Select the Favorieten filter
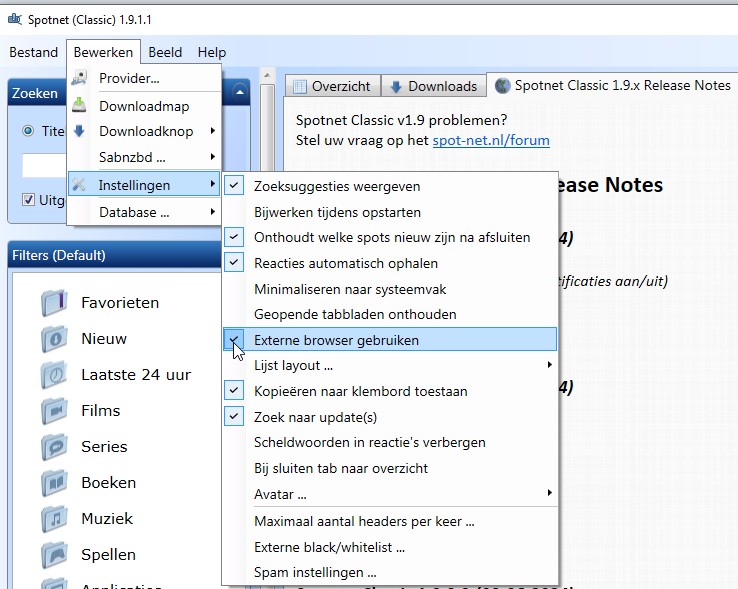This screenshot has width=738, height=589. (x=120, y=303)
